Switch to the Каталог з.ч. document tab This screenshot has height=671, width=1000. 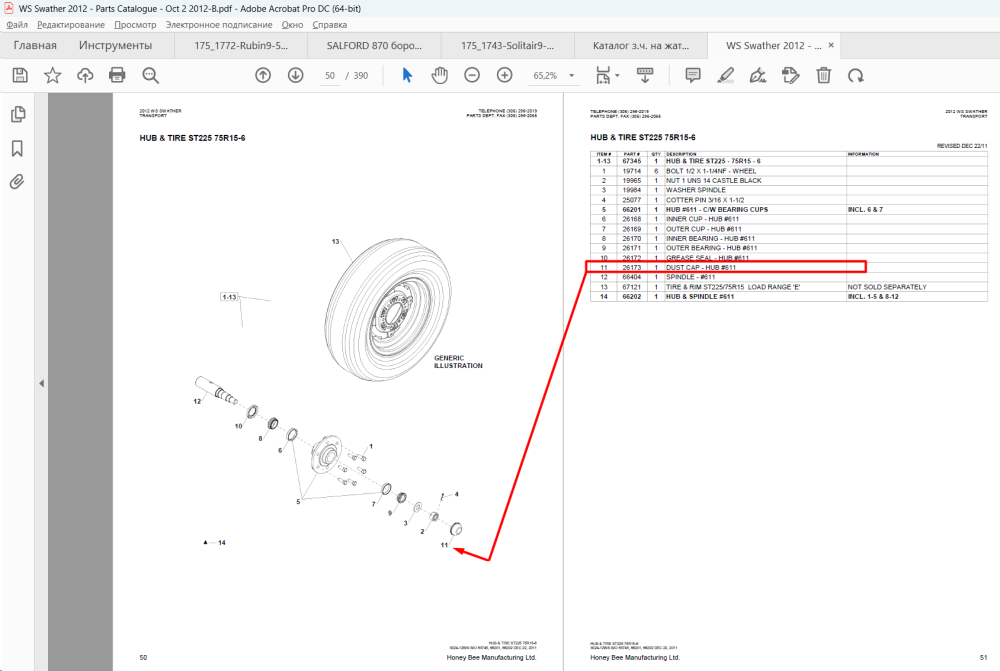point(641,45)
